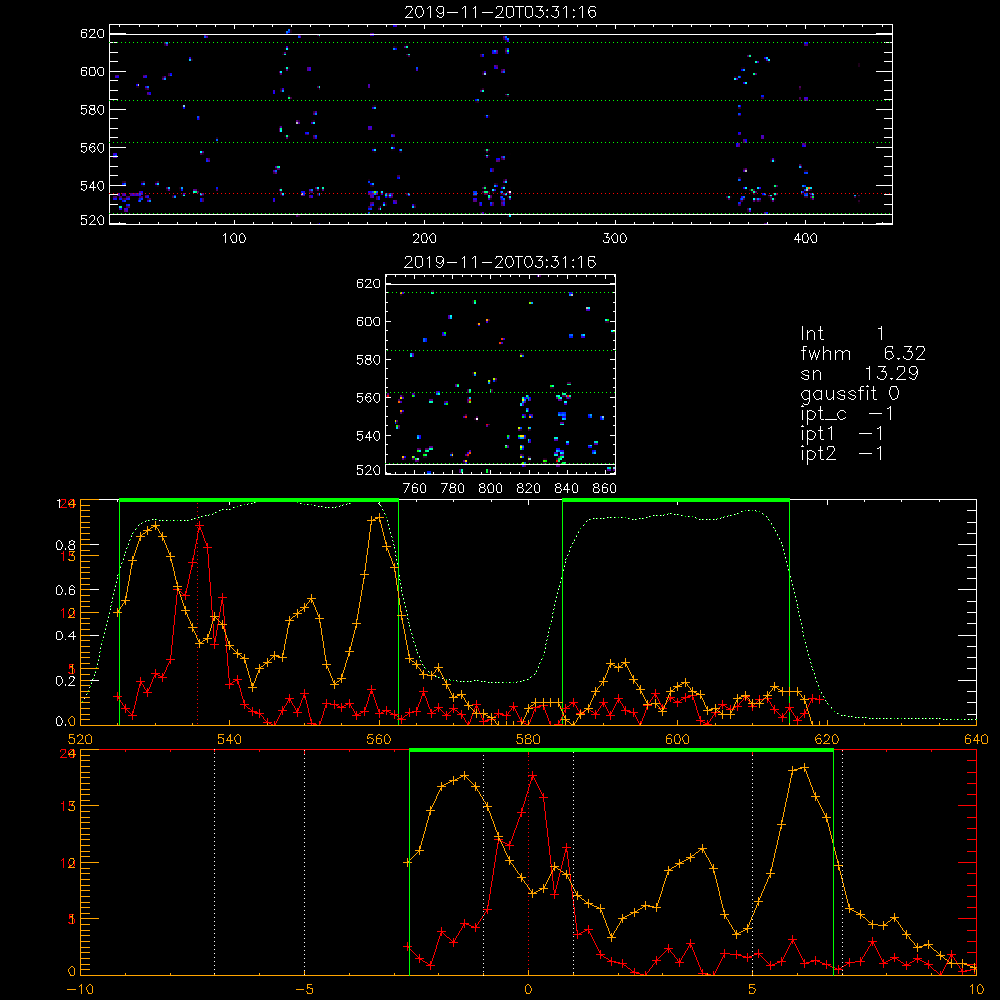
Task: Click the 'fwhm 6.32' value
Action: pyautogui.click(x=863, y=353)
